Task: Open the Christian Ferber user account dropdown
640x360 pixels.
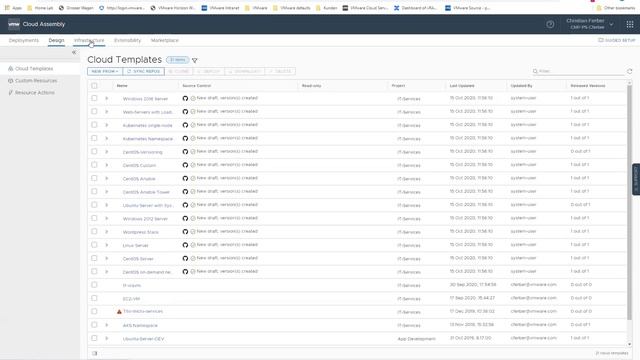Action: click(589, 24)
